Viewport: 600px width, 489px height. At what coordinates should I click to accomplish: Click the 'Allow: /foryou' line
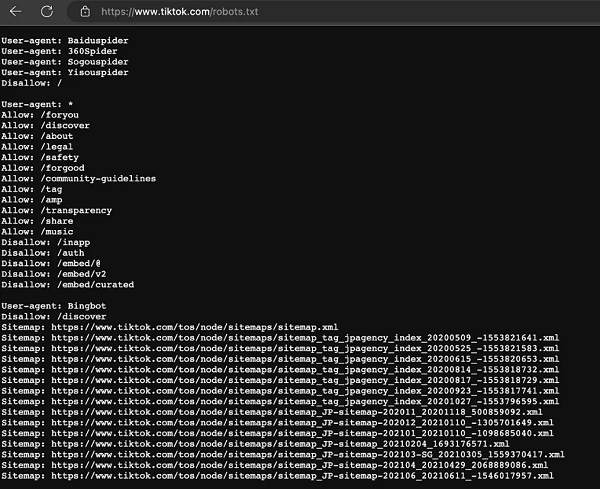[40, 115]
